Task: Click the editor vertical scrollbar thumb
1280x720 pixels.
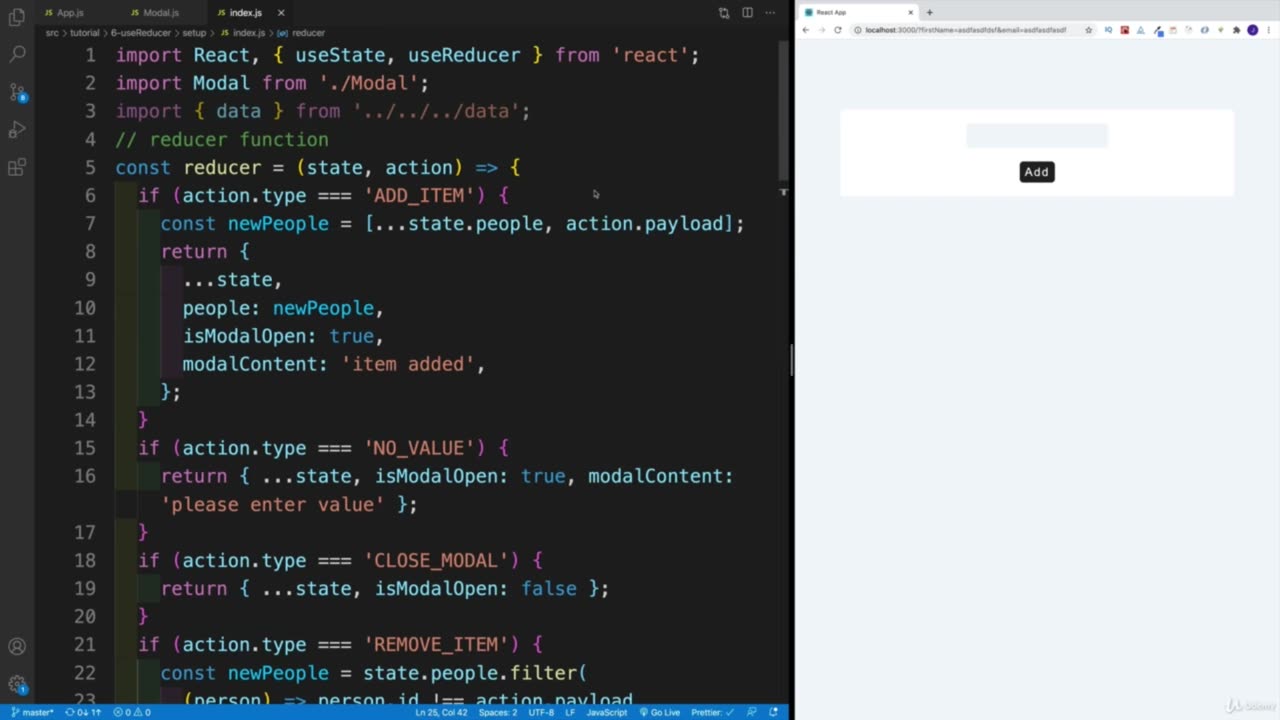Action: [x=784, y=111]
